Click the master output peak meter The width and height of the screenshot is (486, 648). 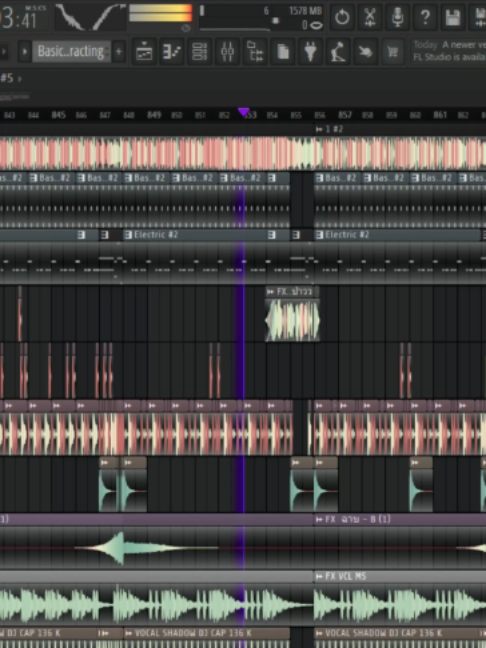click(x=161, y=13)
